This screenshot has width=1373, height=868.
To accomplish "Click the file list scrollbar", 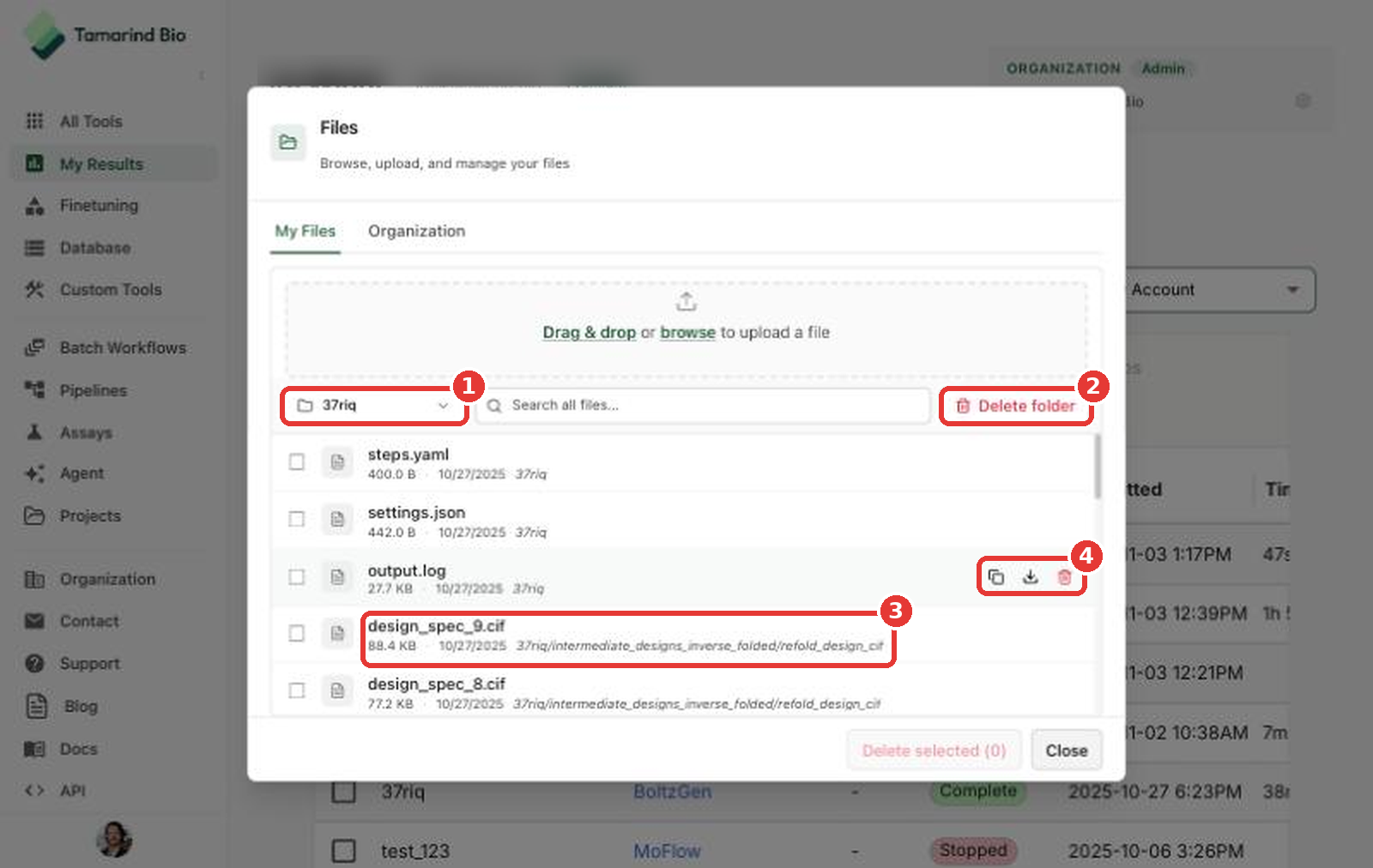I will (x=1097, y=467).
